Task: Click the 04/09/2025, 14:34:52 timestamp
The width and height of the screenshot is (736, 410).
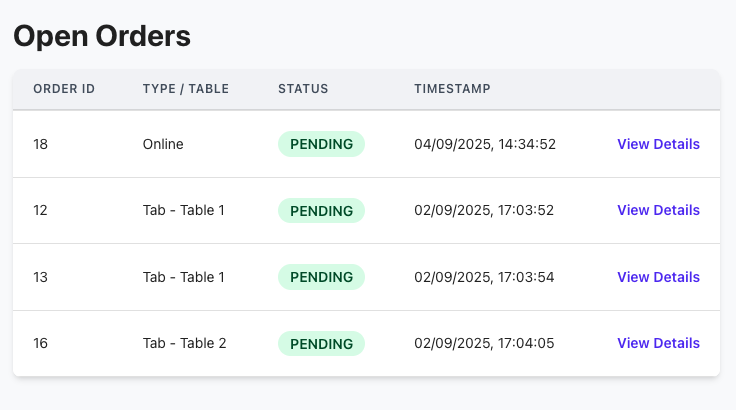Action: point(484,144)
